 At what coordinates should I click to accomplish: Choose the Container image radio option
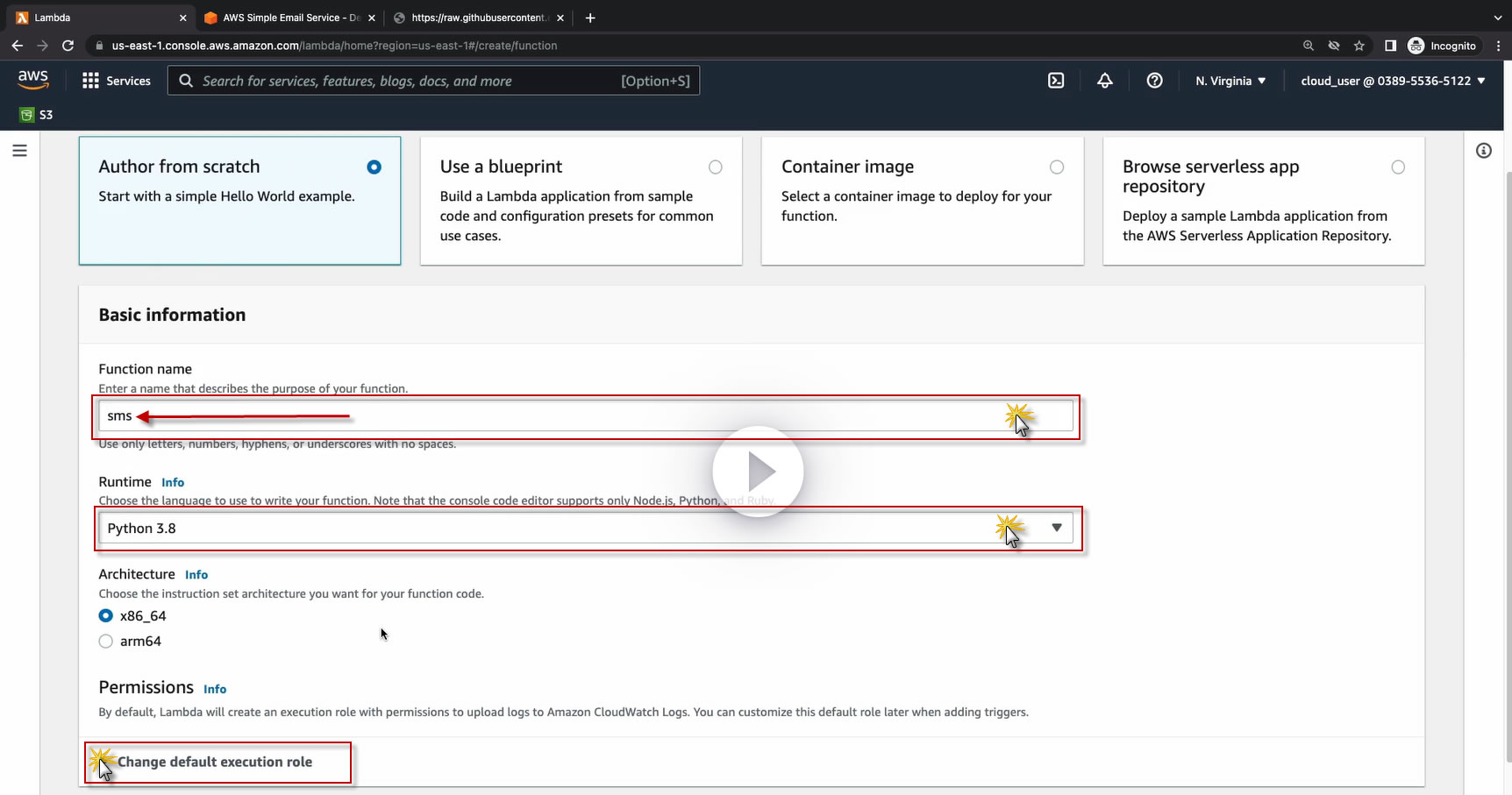1056,167
